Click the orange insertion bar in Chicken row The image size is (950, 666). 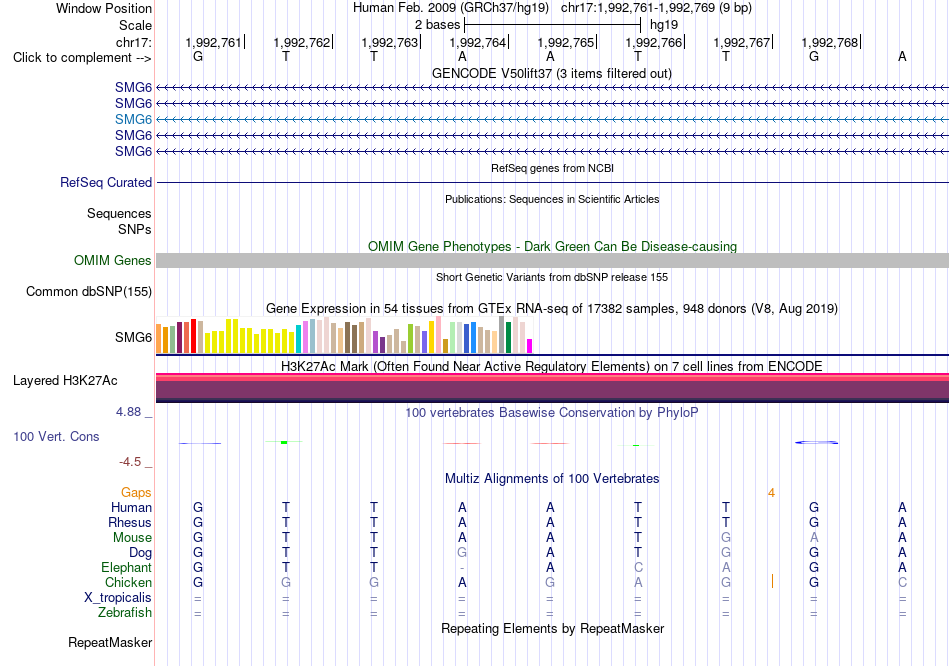click(x=772, y=582)
